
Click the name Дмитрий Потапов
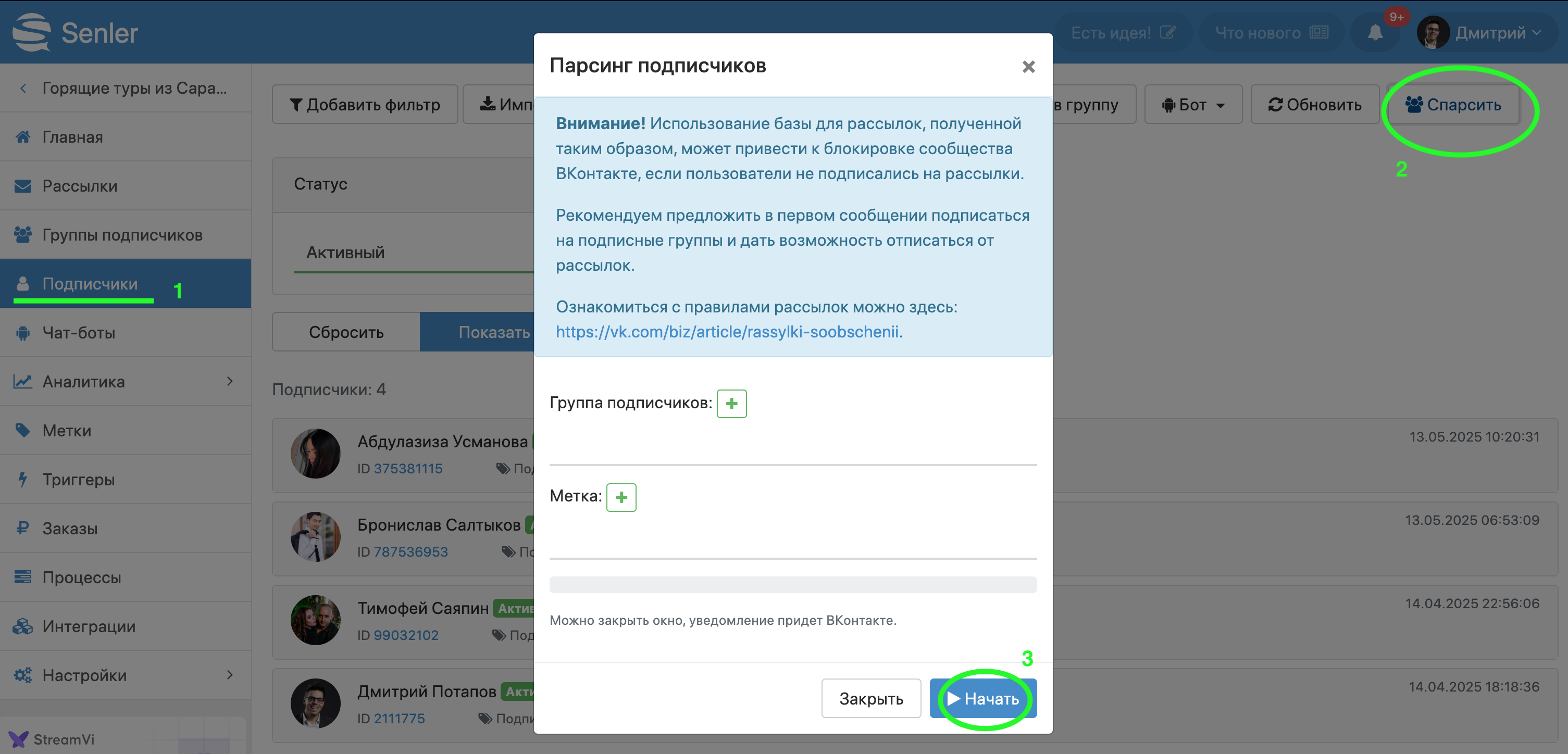click(x=426, y=692)
